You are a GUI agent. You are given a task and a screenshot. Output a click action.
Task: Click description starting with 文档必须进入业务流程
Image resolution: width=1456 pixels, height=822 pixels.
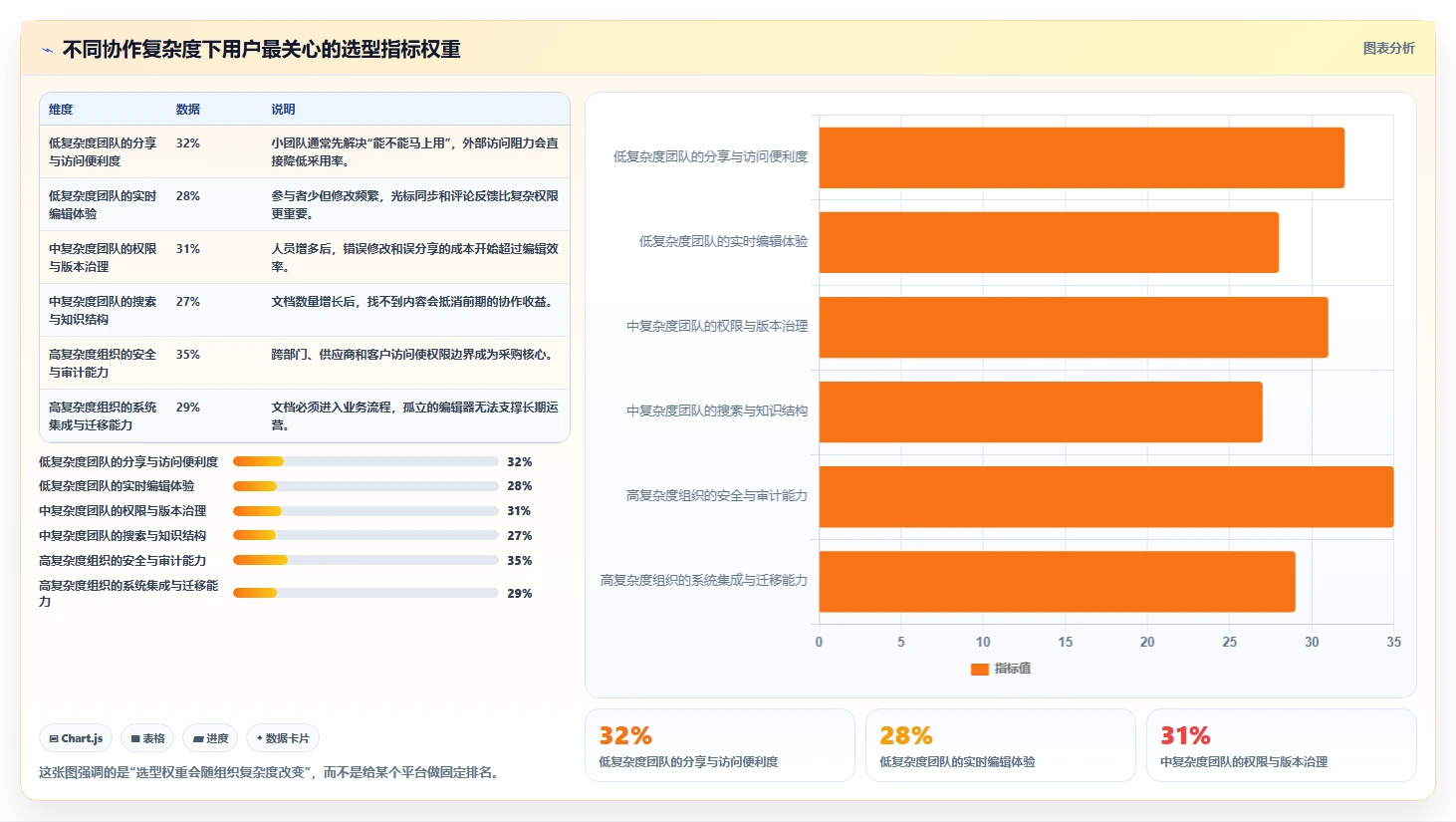click(x=415, y=416)
